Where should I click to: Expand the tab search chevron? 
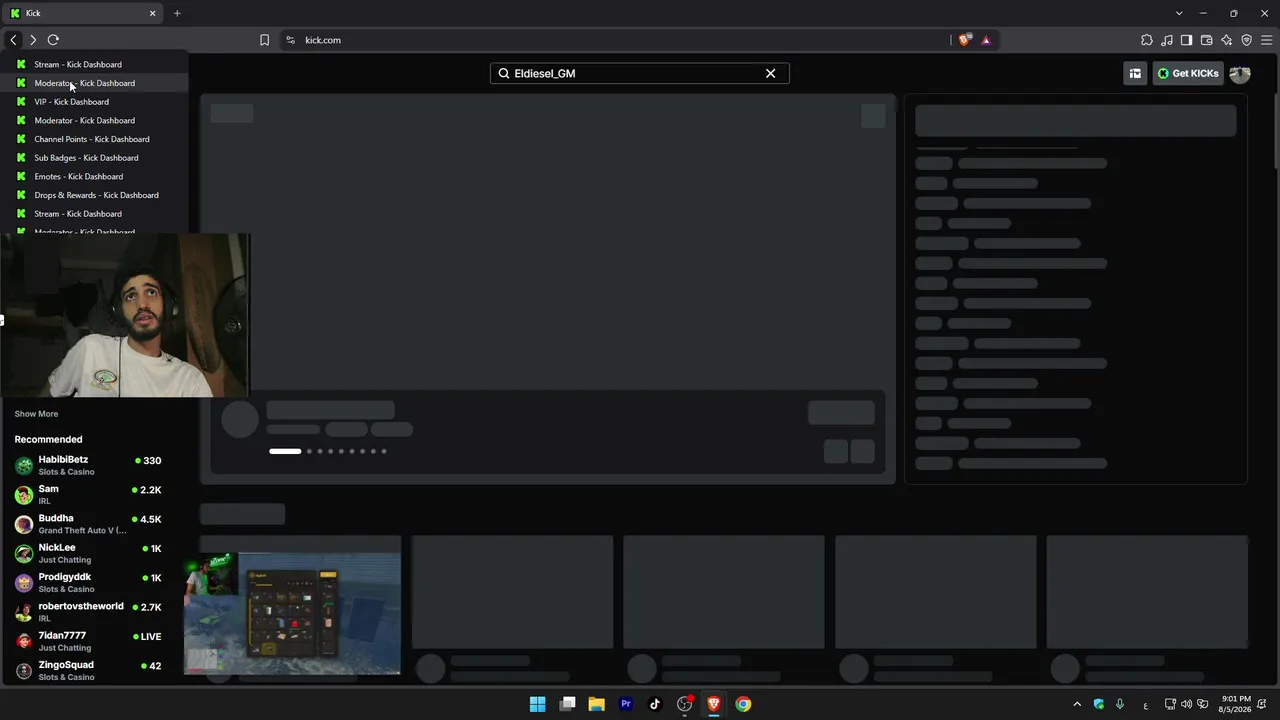tap(1179, 13)
